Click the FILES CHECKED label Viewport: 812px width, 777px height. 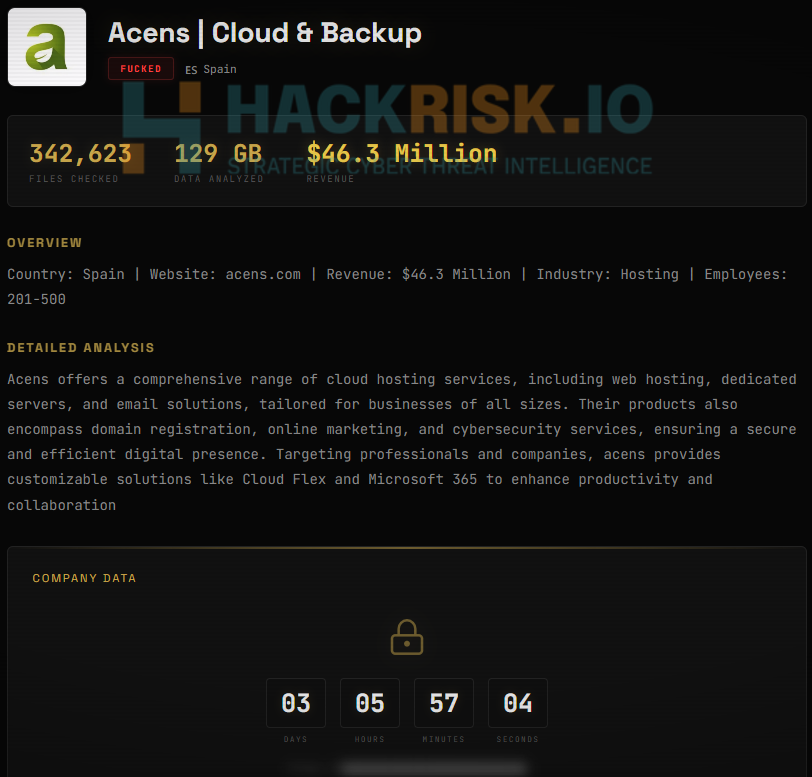pos(74,179)
